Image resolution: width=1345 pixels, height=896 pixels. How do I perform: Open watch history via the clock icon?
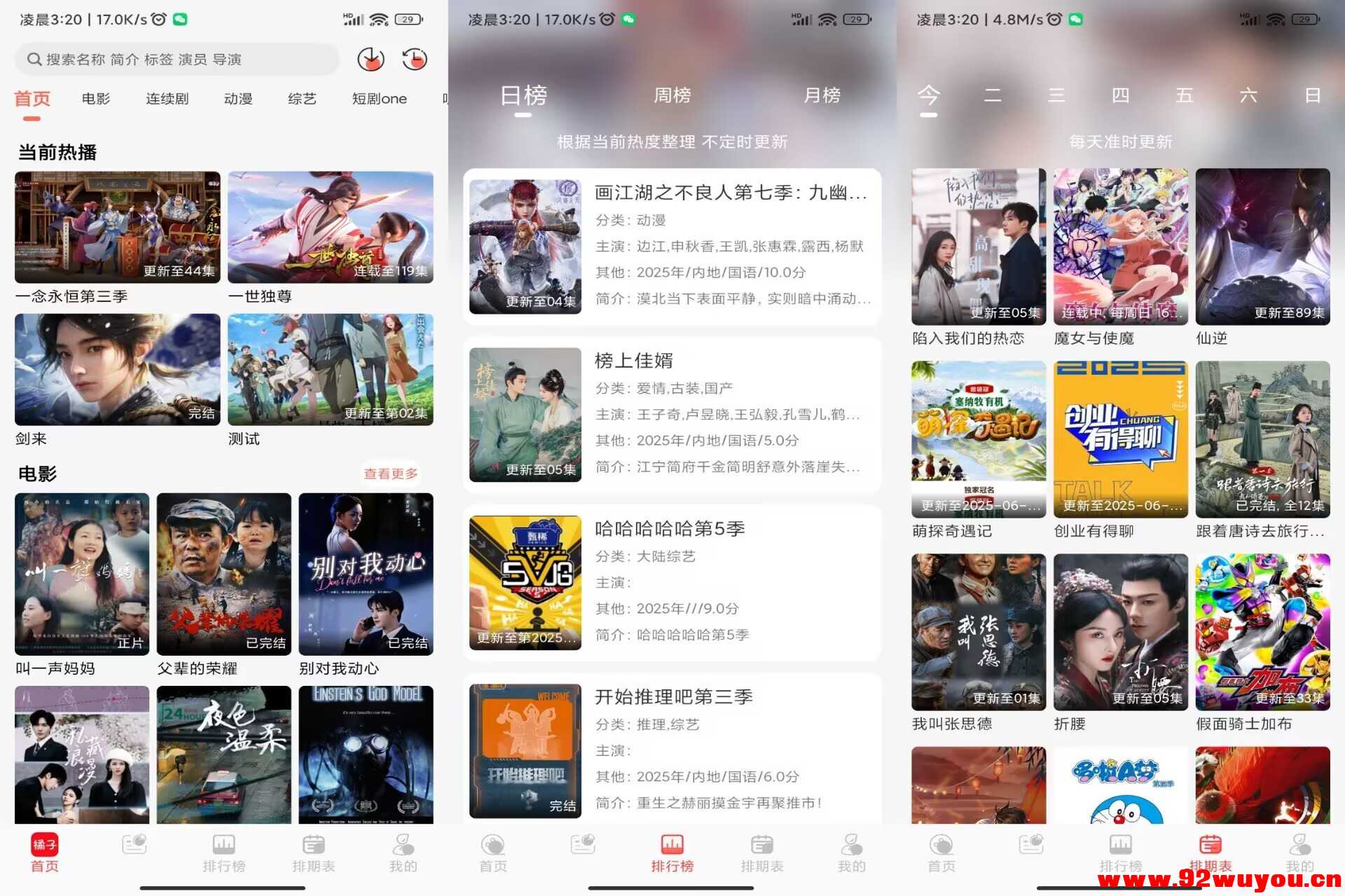[415, 60]
